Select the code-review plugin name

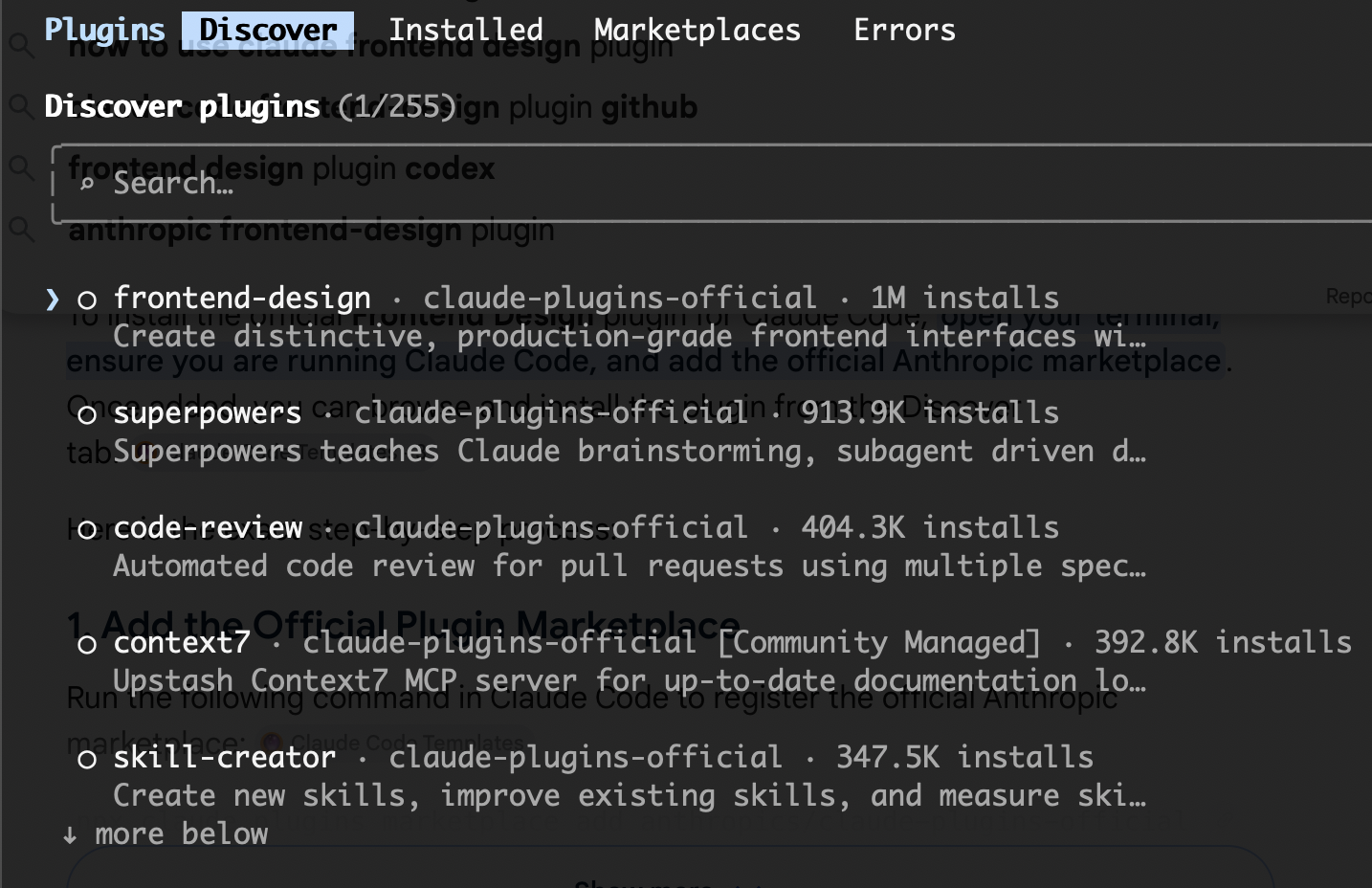pyautogui.click(x=208, y=527)
